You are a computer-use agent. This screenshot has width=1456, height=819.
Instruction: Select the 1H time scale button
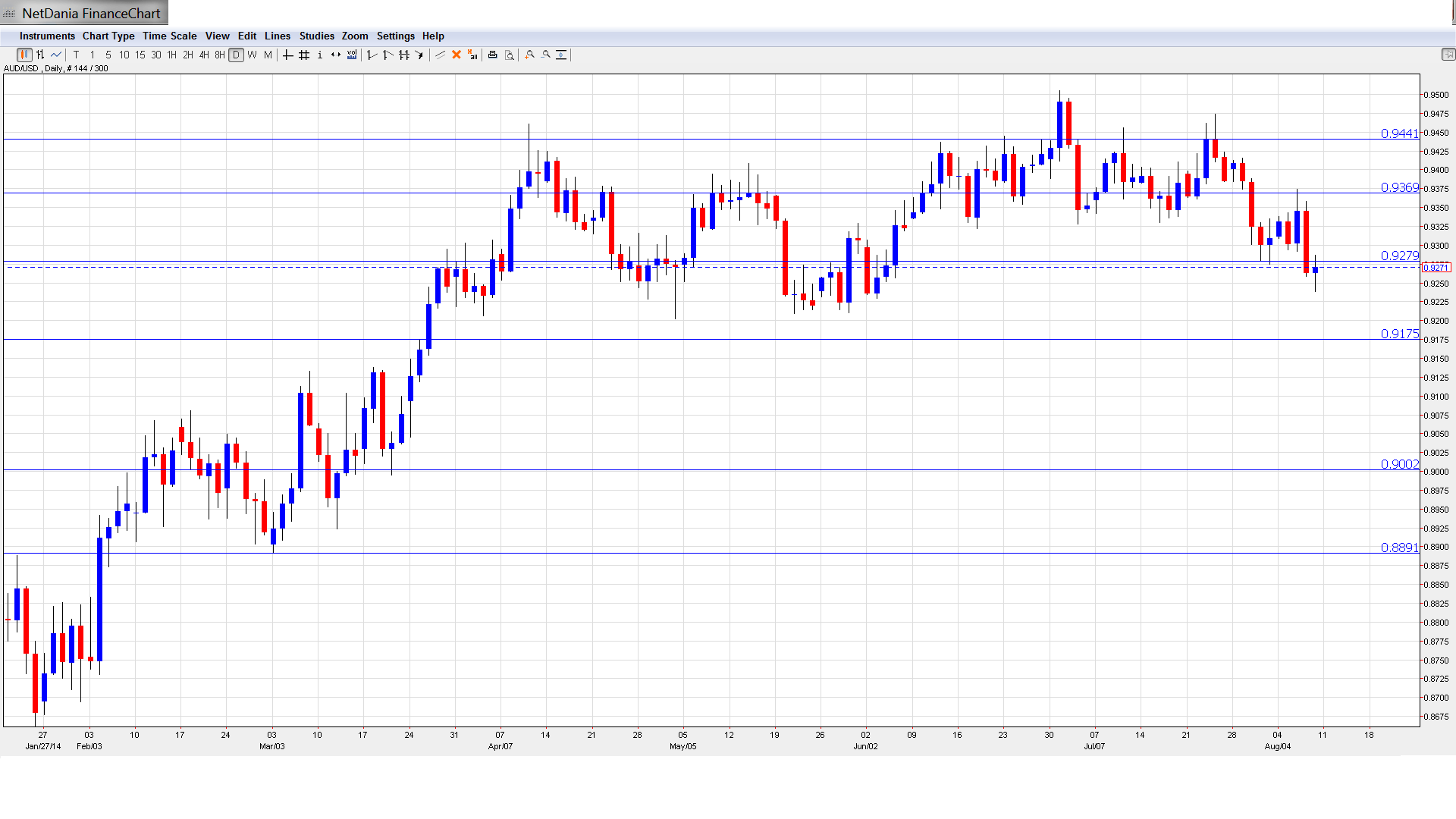click(x=172, y=55)
